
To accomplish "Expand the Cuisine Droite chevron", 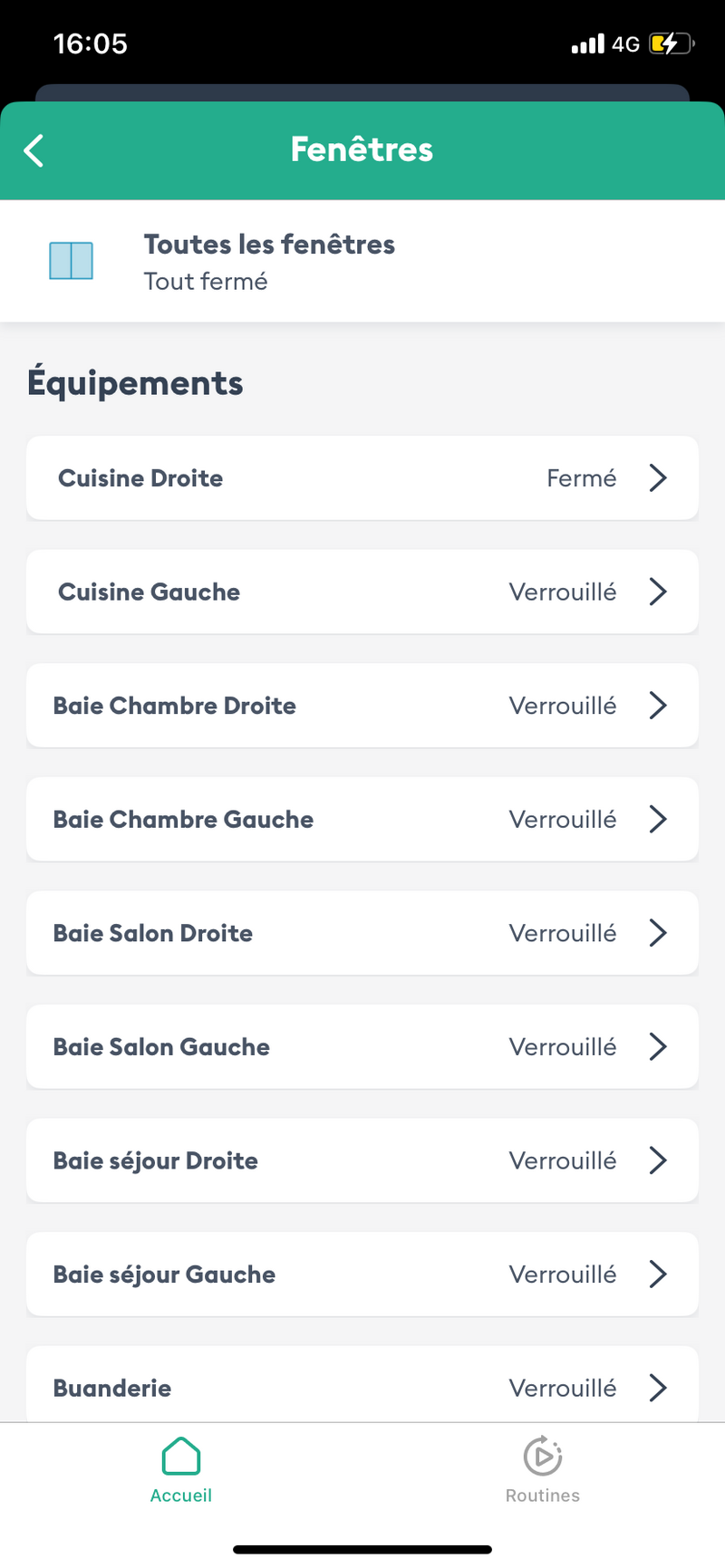I will (x=658, y=478).
